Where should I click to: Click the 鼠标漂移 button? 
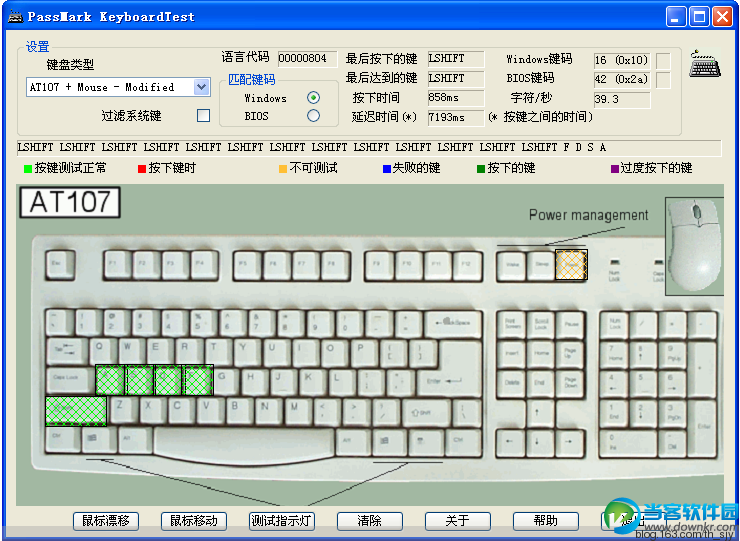coord(106,521)
